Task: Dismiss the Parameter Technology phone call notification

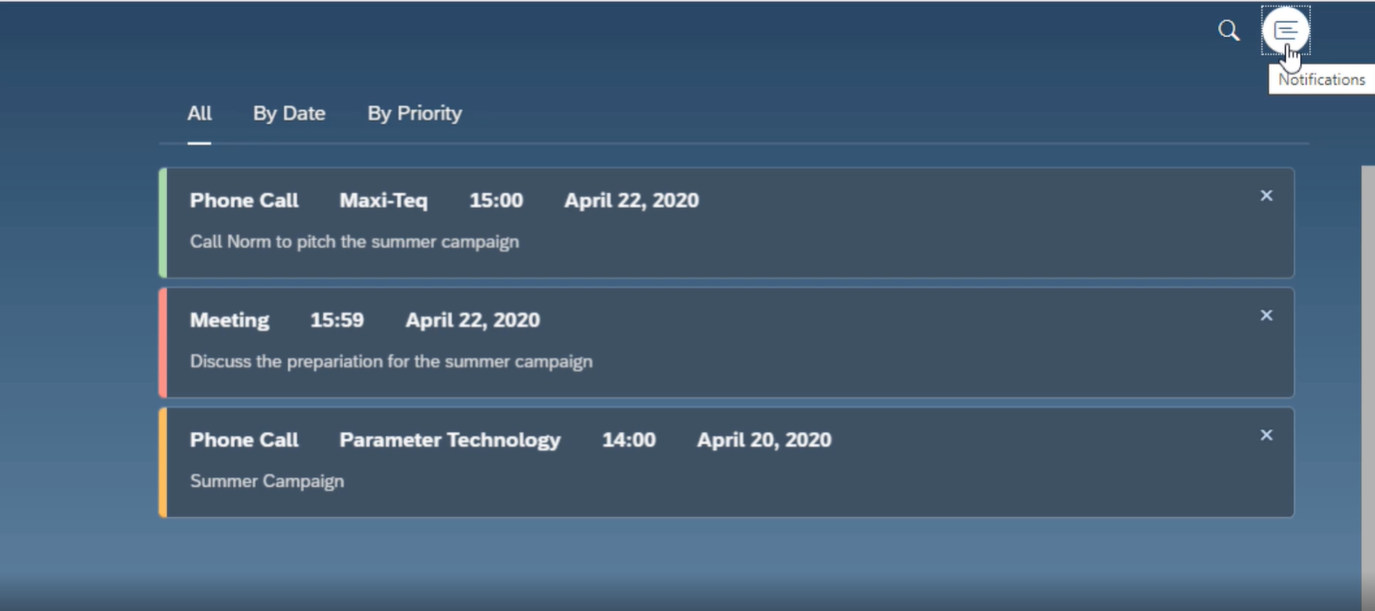Action: coord(1266,436)
